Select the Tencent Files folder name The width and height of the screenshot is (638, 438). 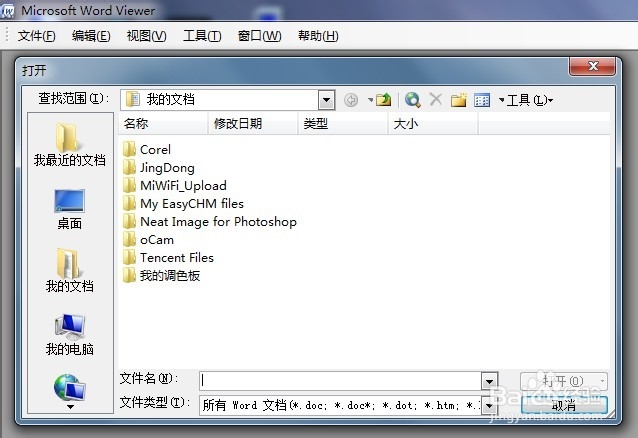click(x=177, y=258)
